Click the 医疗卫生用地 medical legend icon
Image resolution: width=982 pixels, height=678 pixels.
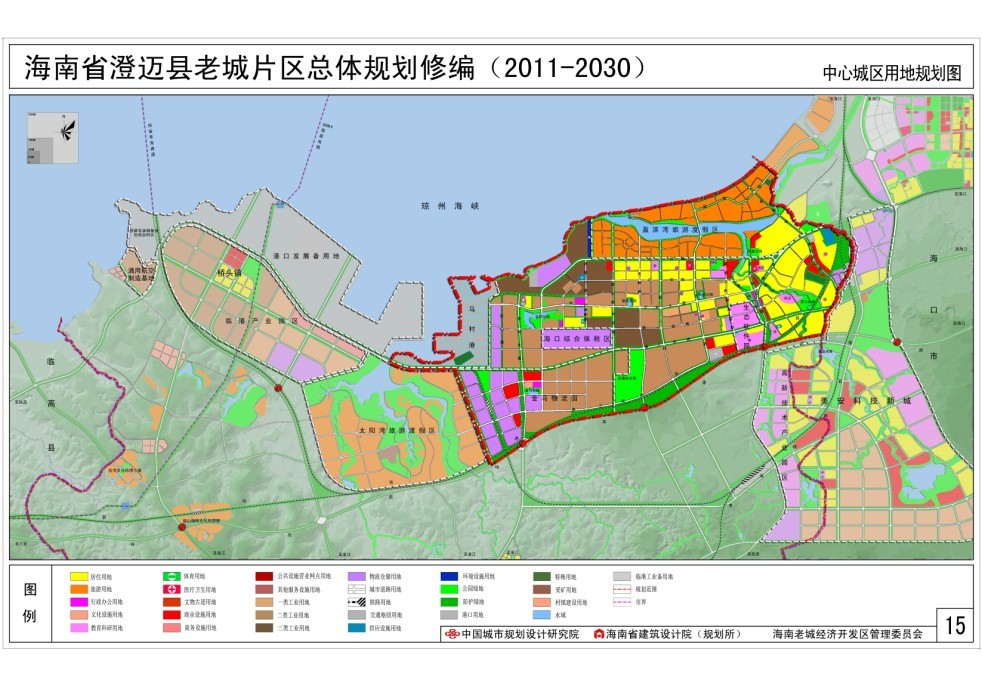[173, 590]
